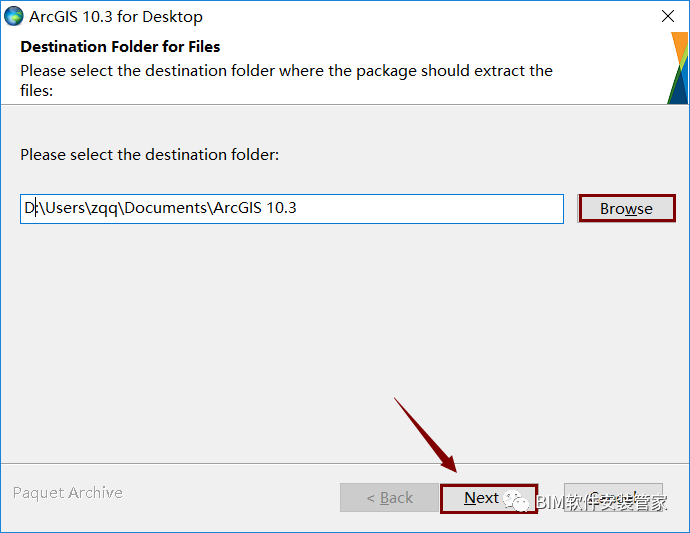Click the dark red arrow annotation

pyautogui.click(x=426, y=435)
